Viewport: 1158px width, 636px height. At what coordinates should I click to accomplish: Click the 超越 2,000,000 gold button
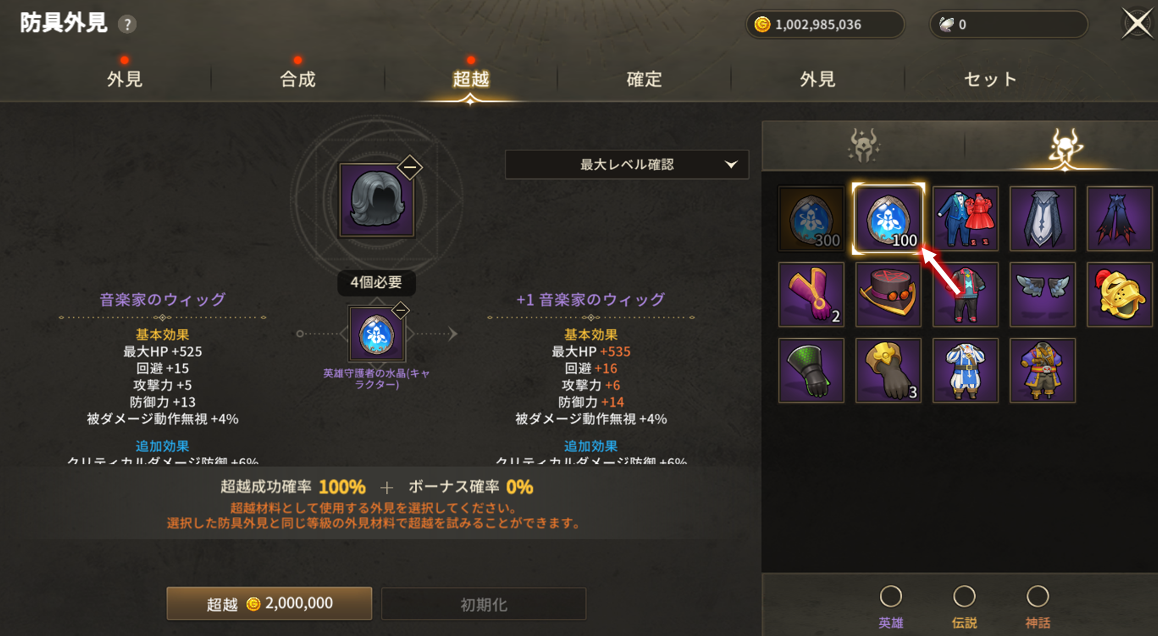tap(270, 603)
